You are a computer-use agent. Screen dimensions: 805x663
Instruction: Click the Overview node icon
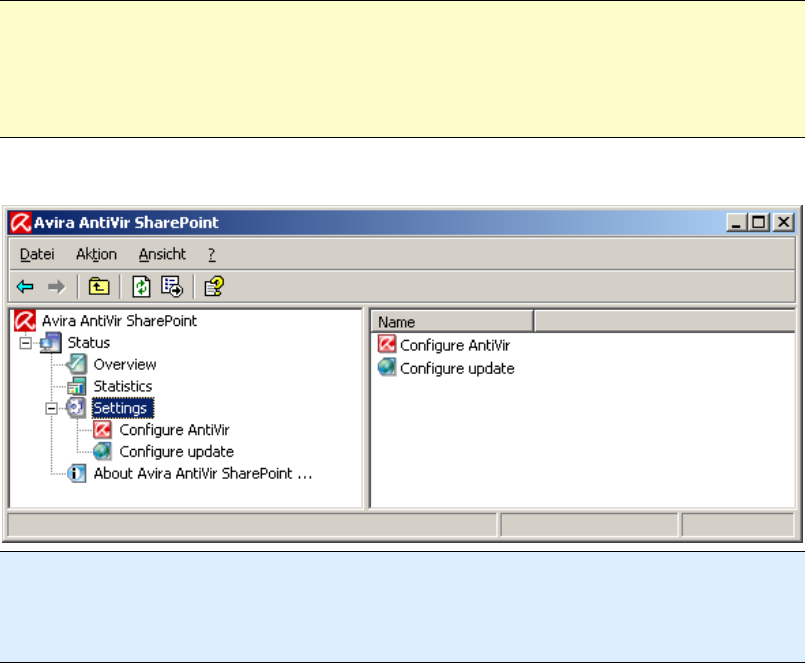76,364
